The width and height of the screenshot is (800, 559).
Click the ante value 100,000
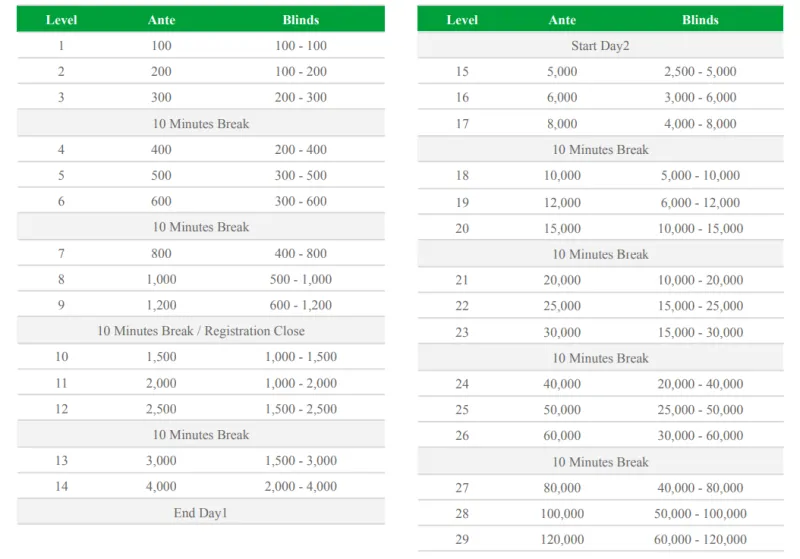562,513
